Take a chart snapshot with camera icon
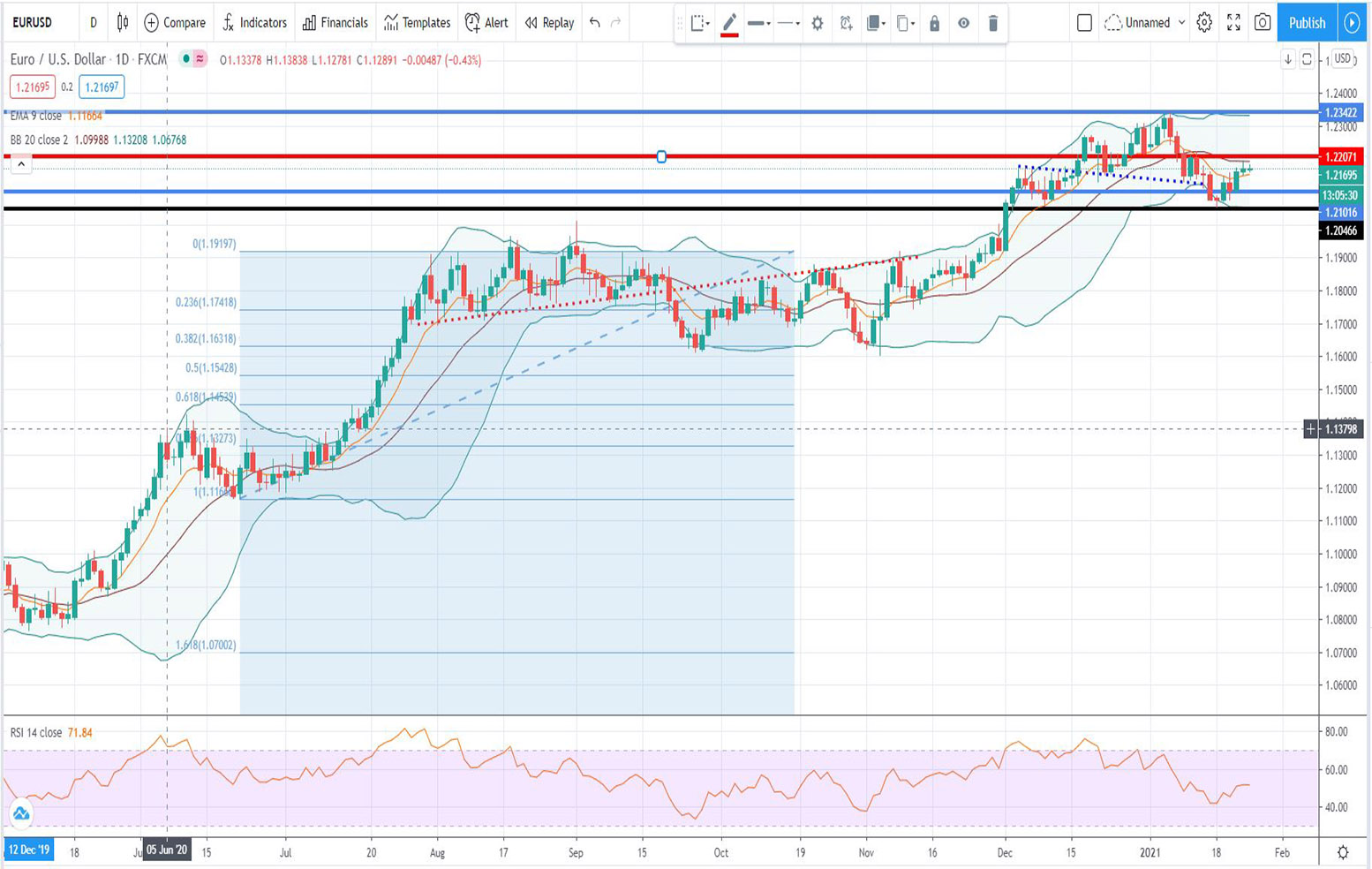This screenshot has width=1372, height=869. click(x=1263, y=23)
